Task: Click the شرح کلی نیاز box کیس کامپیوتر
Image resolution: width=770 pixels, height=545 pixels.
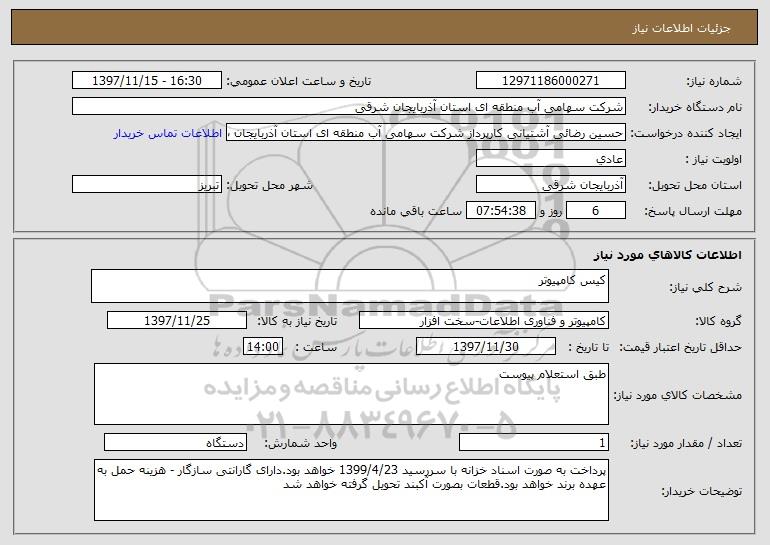Action: pos(350,286)
